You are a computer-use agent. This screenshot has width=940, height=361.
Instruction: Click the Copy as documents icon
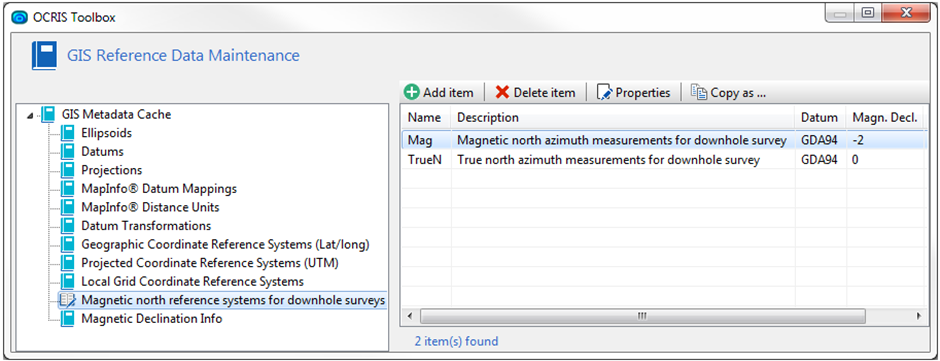coord(699,92)
